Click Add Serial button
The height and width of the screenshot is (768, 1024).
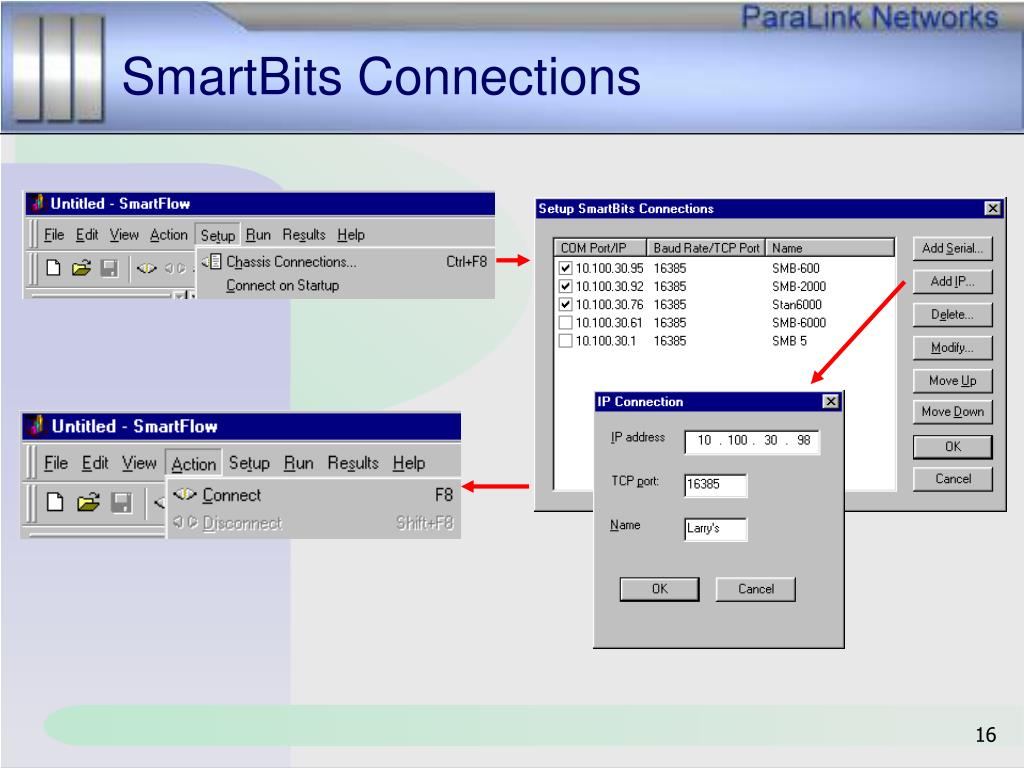(952, 248)
